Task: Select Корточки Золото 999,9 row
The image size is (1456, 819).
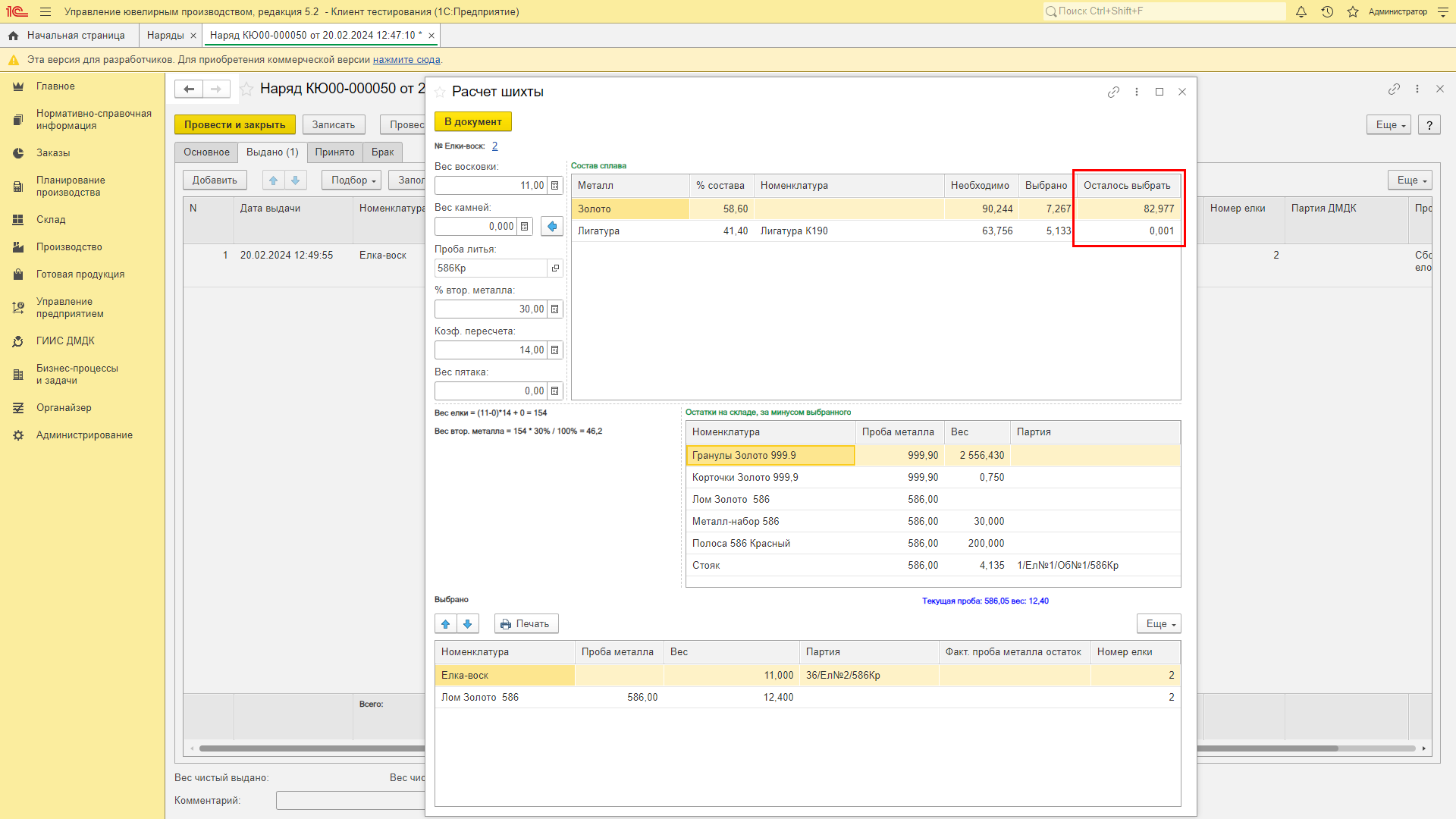Action: pos(933,478)
